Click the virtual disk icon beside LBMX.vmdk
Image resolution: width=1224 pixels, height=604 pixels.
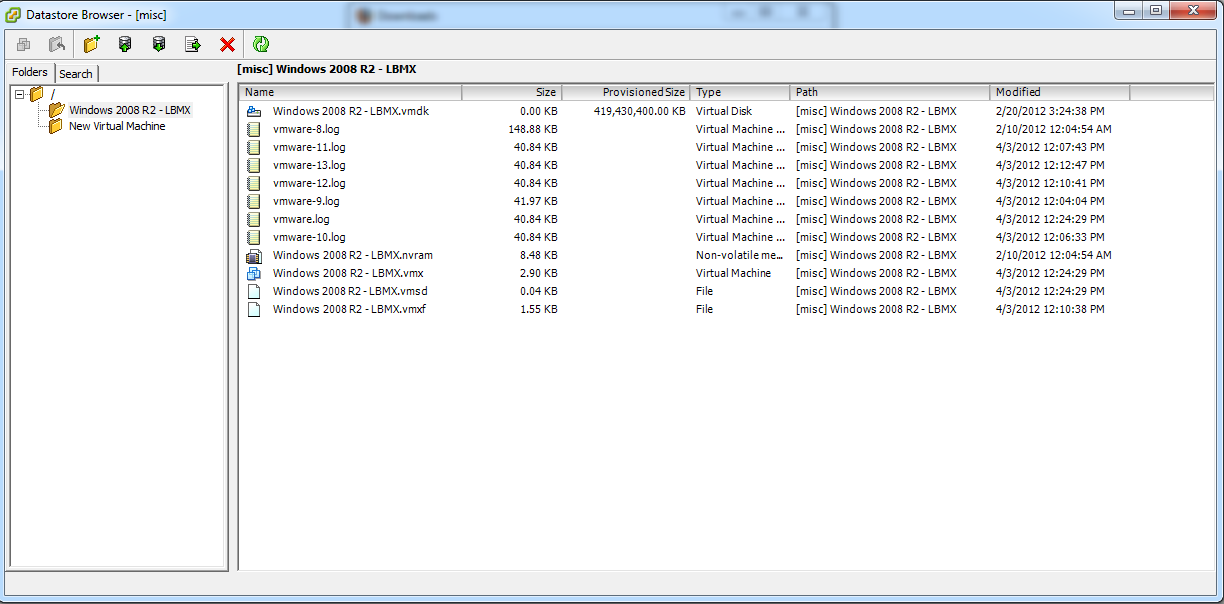[x=254, y=111]
